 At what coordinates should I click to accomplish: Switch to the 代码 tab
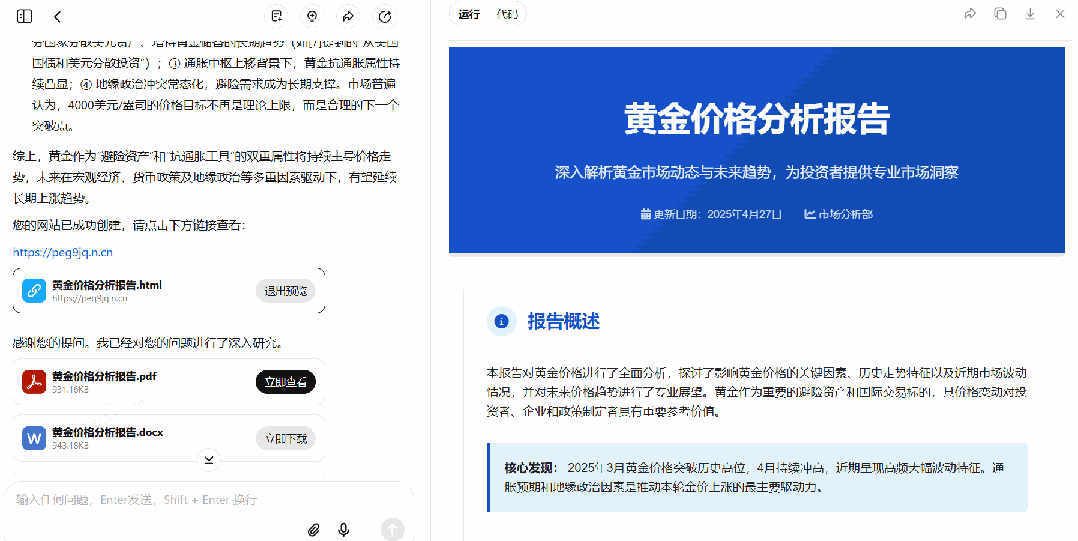pos(507,14)
